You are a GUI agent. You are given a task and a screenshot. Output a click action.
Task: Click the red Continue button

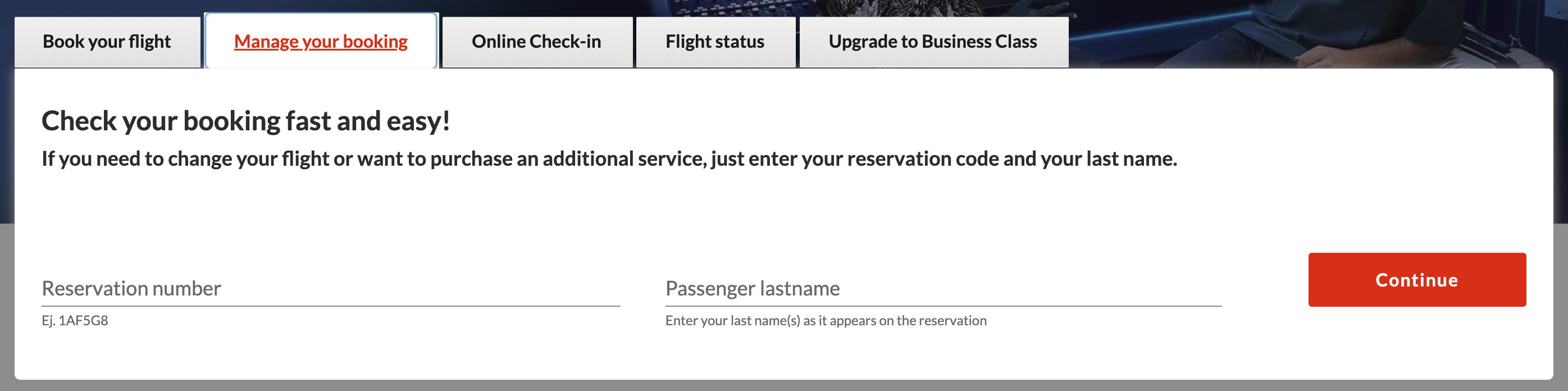coord(1416,280)
